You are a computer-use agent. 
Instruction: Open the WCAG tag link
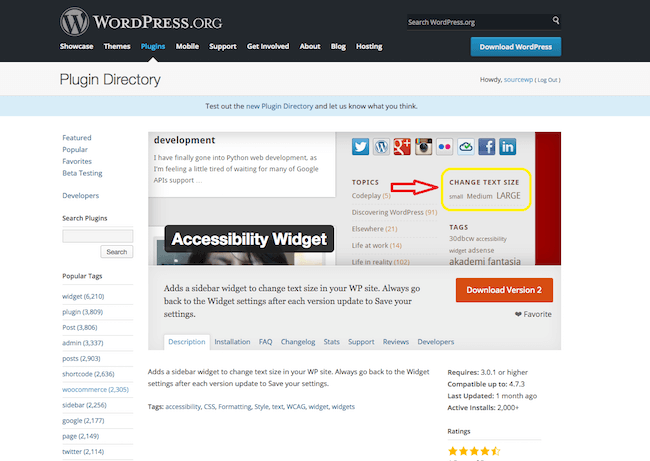click(x=296, y=407)
